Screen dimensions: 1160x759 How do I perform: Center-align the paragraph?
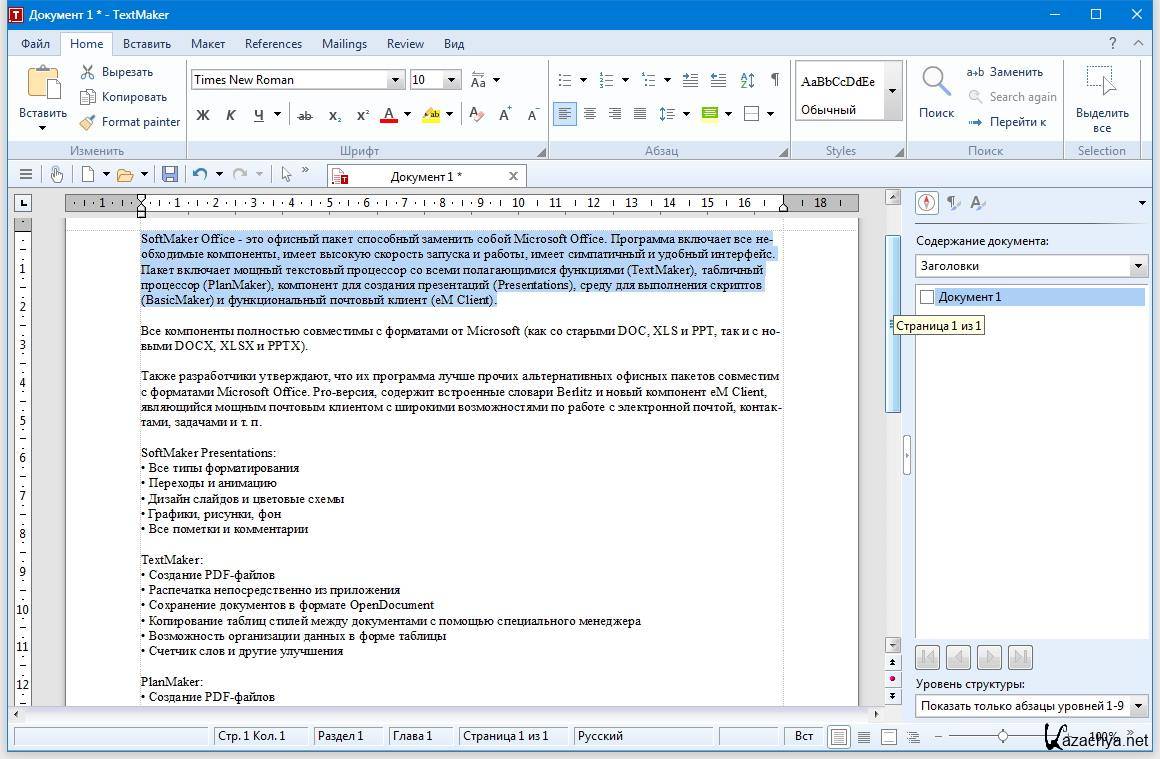pyautogui.click(x=590, y=114)
